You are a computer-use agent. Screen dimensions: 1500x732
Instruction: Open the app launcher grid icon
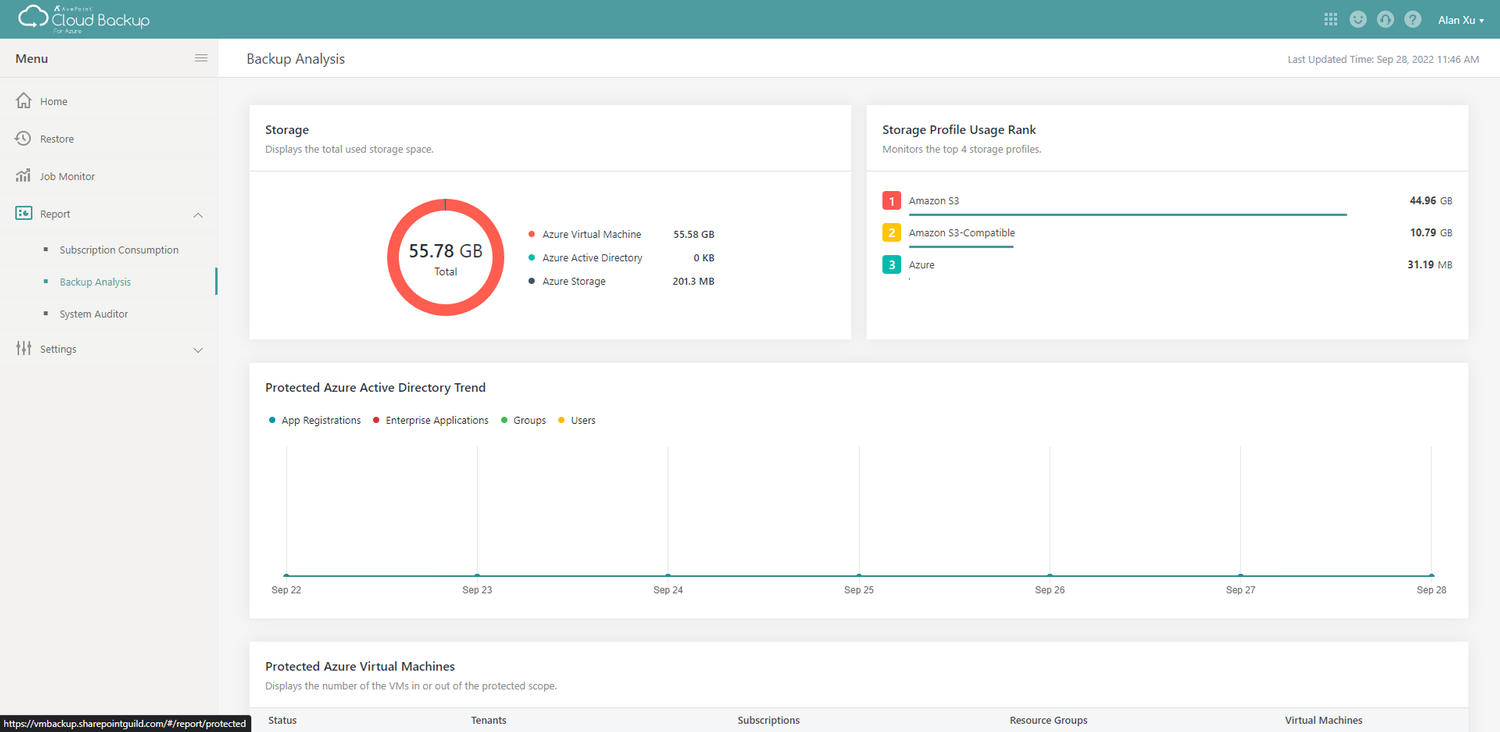point(1330,18)
